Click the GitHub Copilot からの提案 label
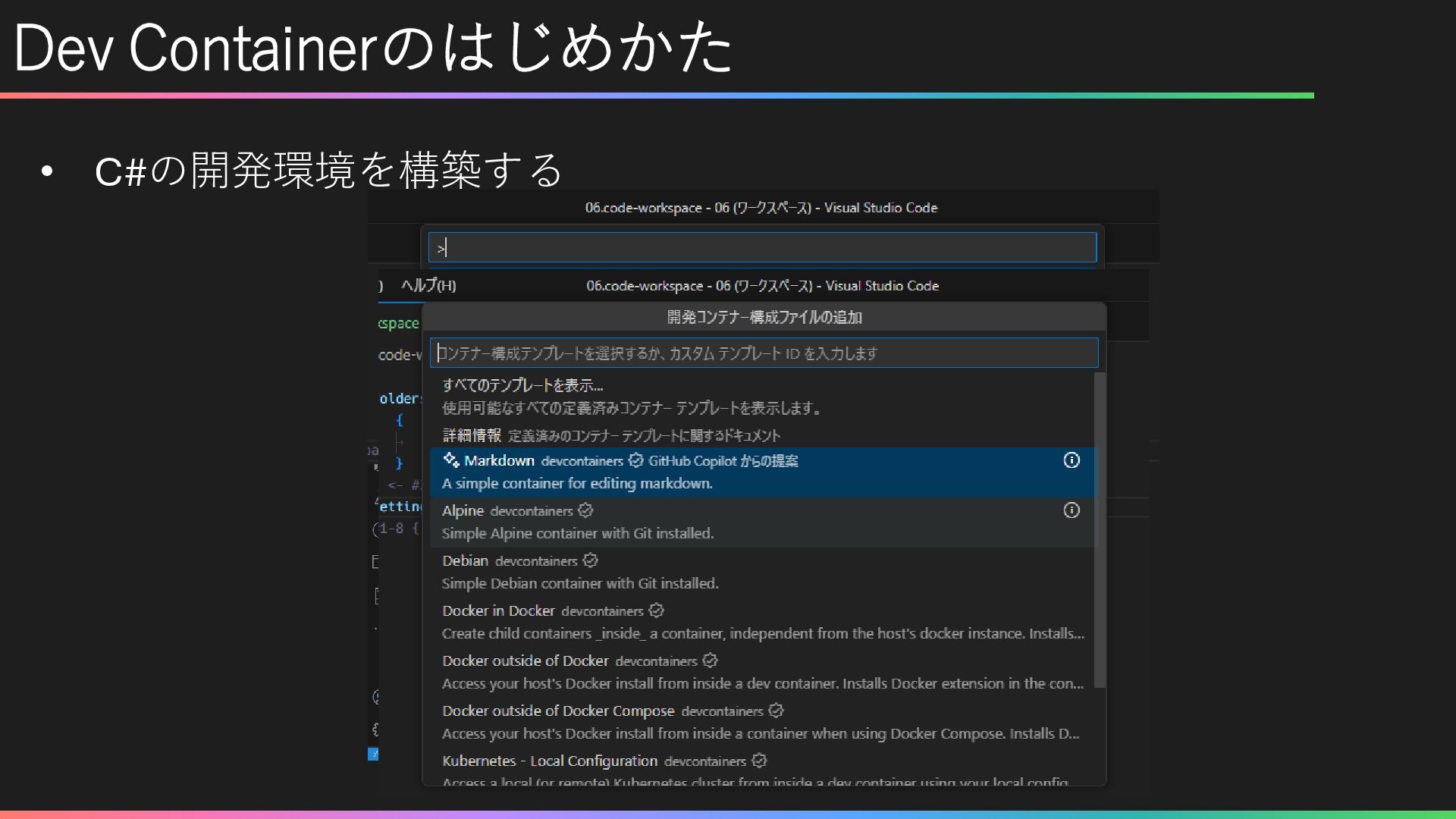This screenshot has height=819, width=1456. (723, 461)
